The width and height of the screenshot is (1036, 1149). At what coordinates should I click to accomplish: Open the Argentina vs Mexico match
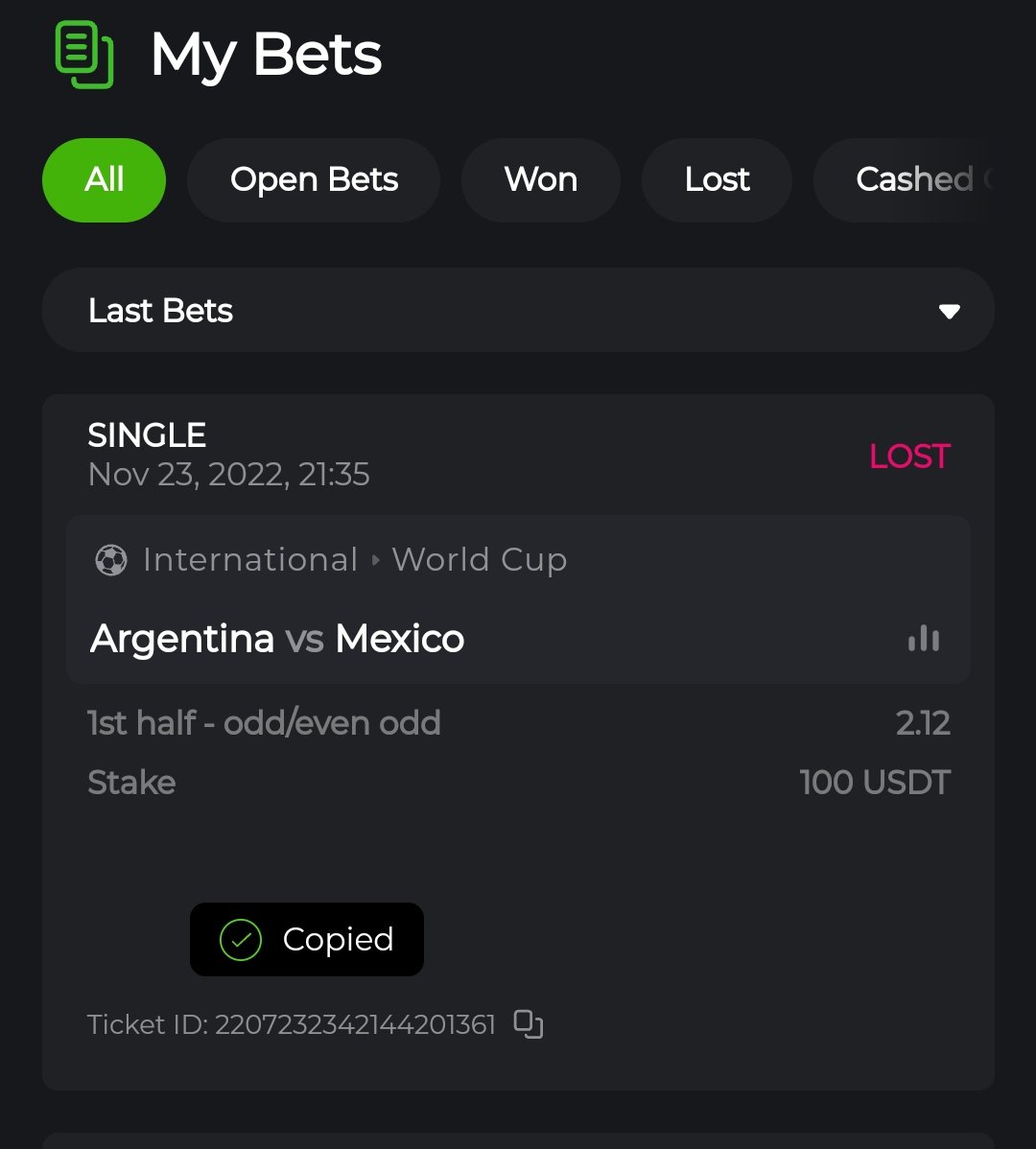pos(277,639)
